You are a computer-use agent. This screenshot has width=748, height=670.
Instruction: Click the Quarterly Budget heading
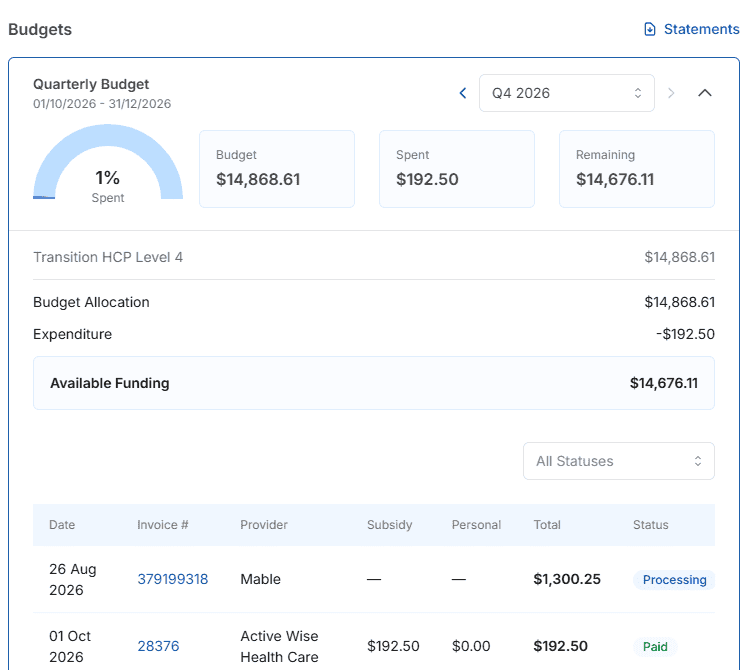[91, 84]
